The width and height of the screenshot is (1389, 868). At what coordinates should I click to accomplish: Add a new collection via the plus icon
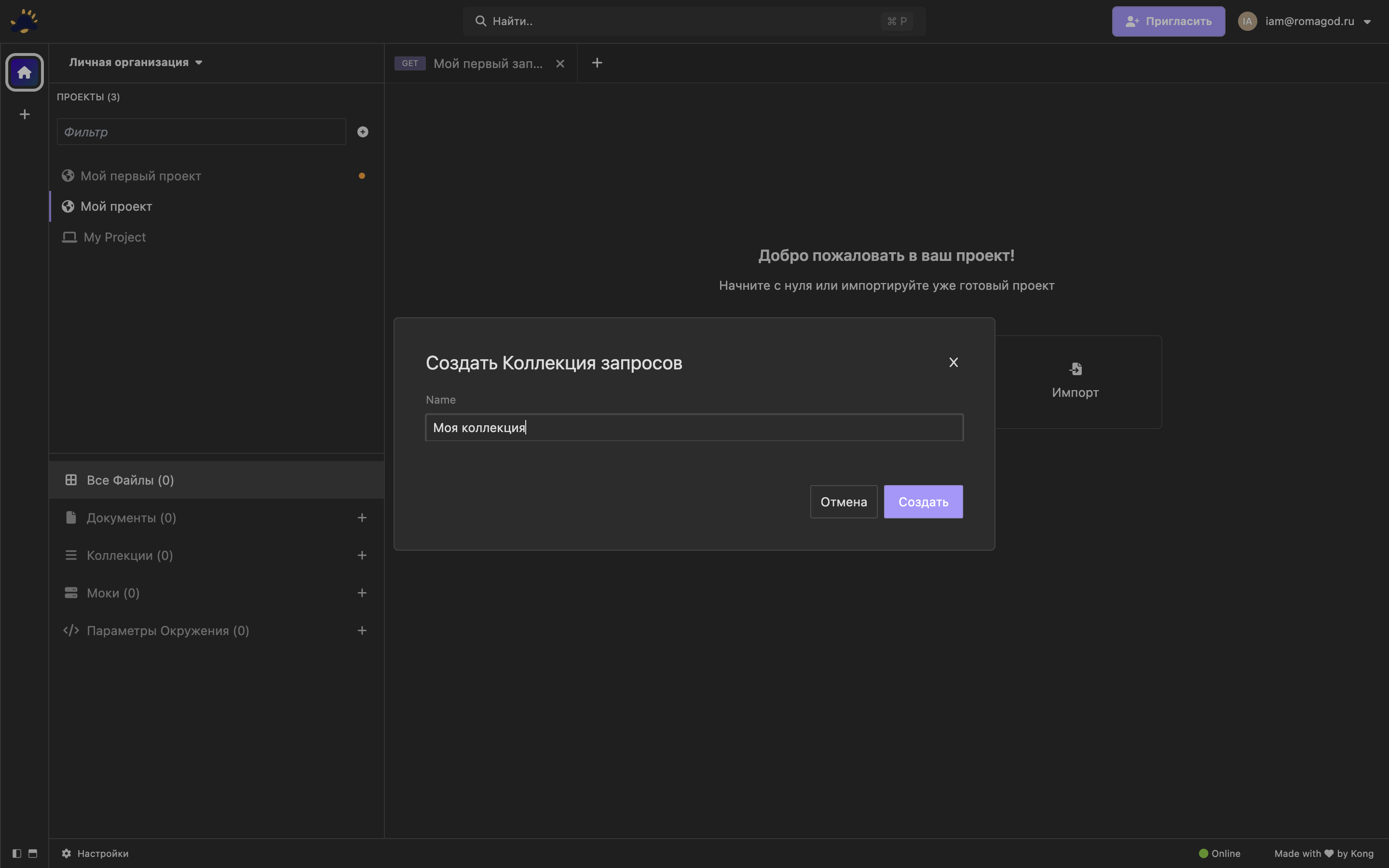[362, 555]
